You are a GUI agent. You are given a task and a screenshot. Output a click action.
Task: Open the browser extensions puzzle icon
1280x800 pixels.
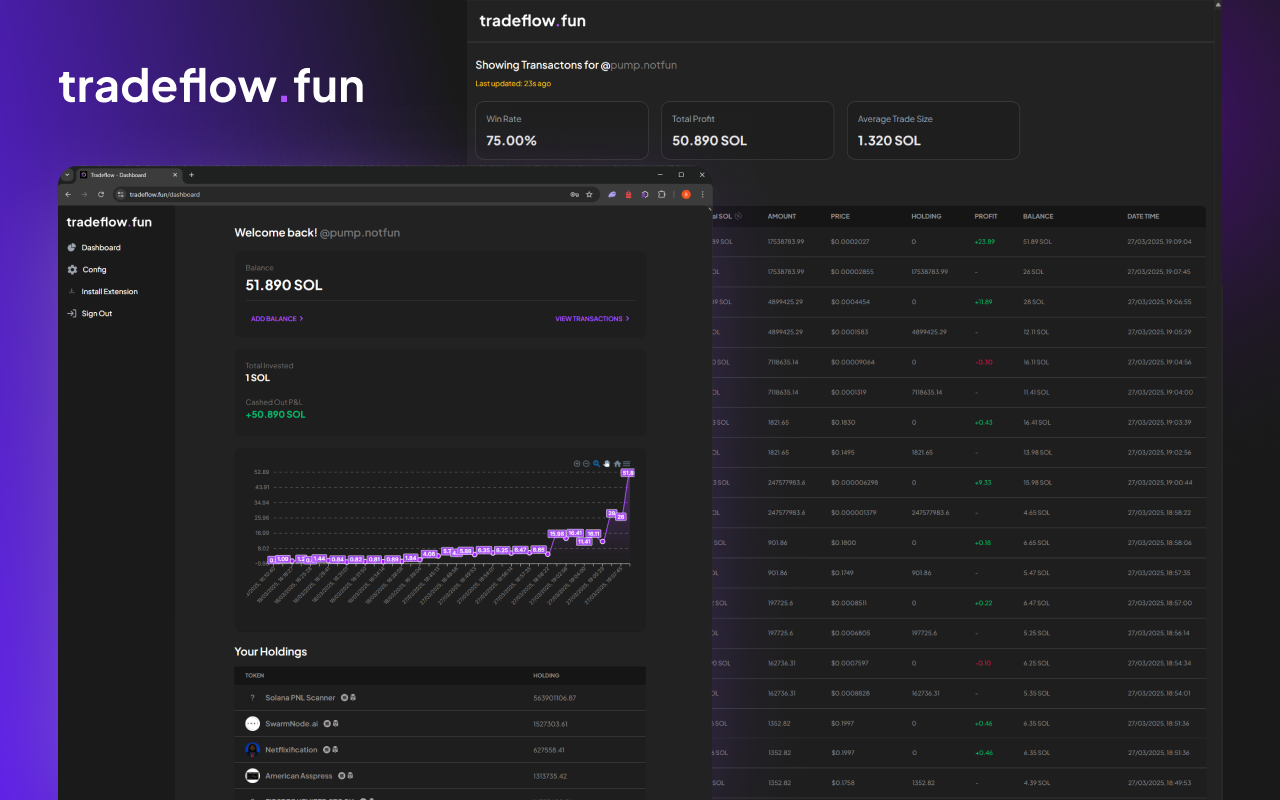[661, 194]
